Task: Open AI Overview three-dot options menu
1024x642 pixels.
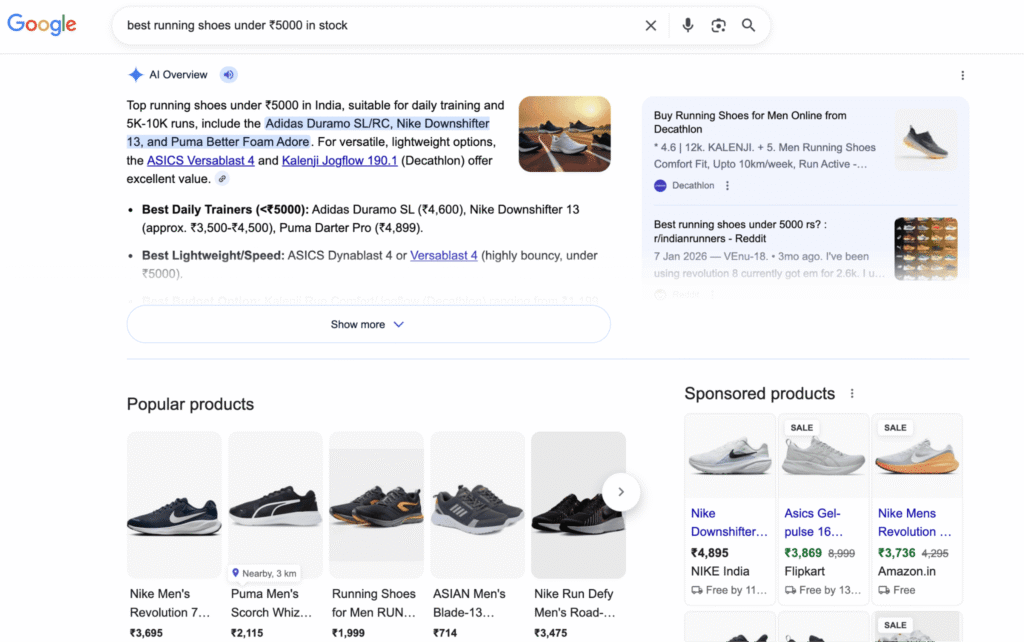Action: (963, 75)
